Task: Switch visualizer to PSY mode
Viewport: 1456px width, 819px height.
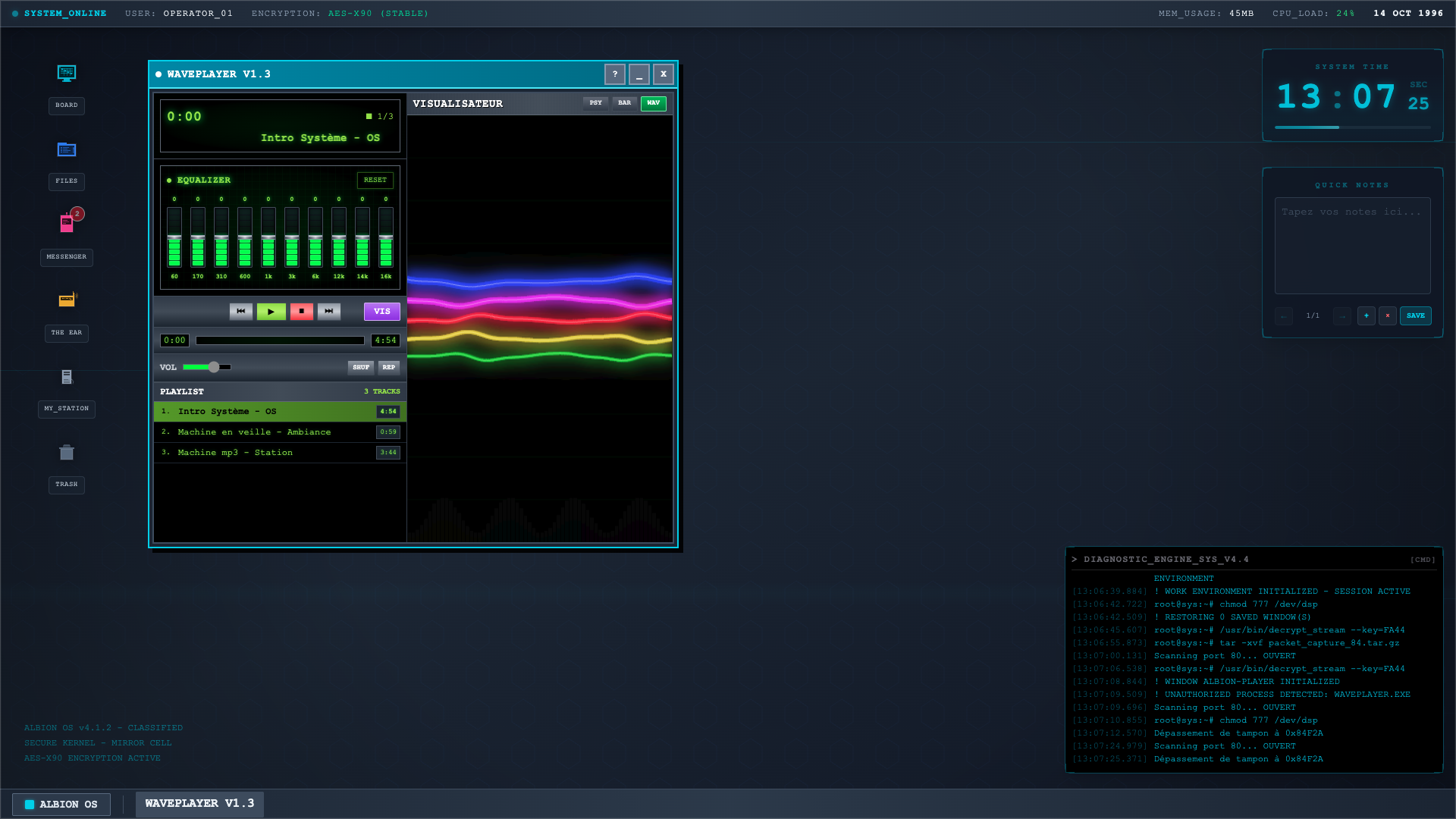Action: 596,103
